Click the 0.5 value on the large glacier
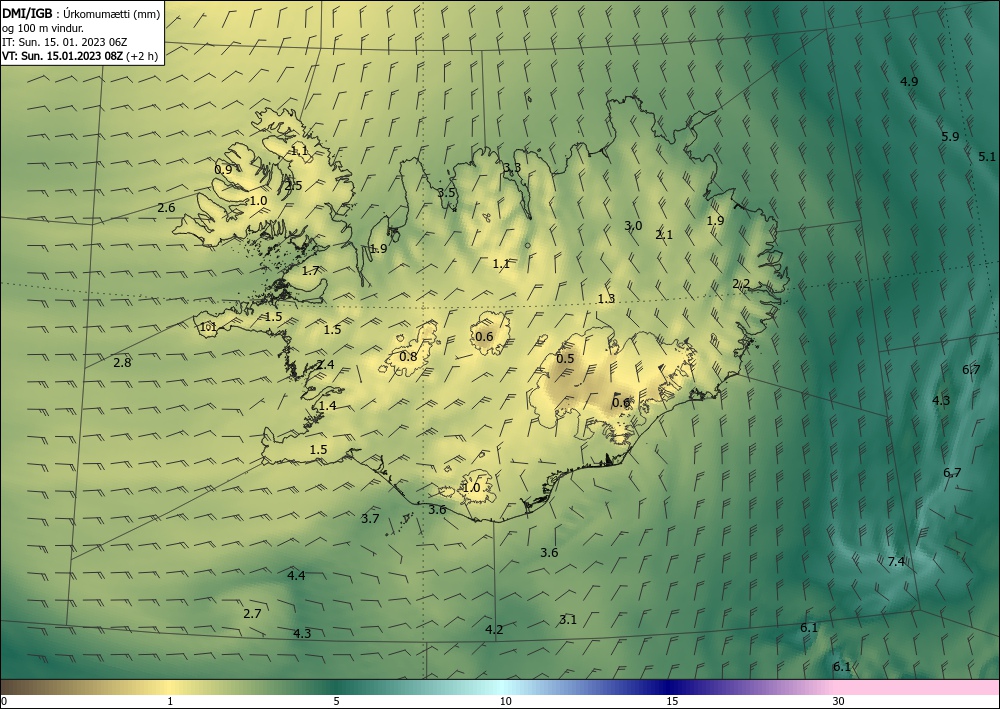This screenshot has height=709, width=1000. (565, 359)
